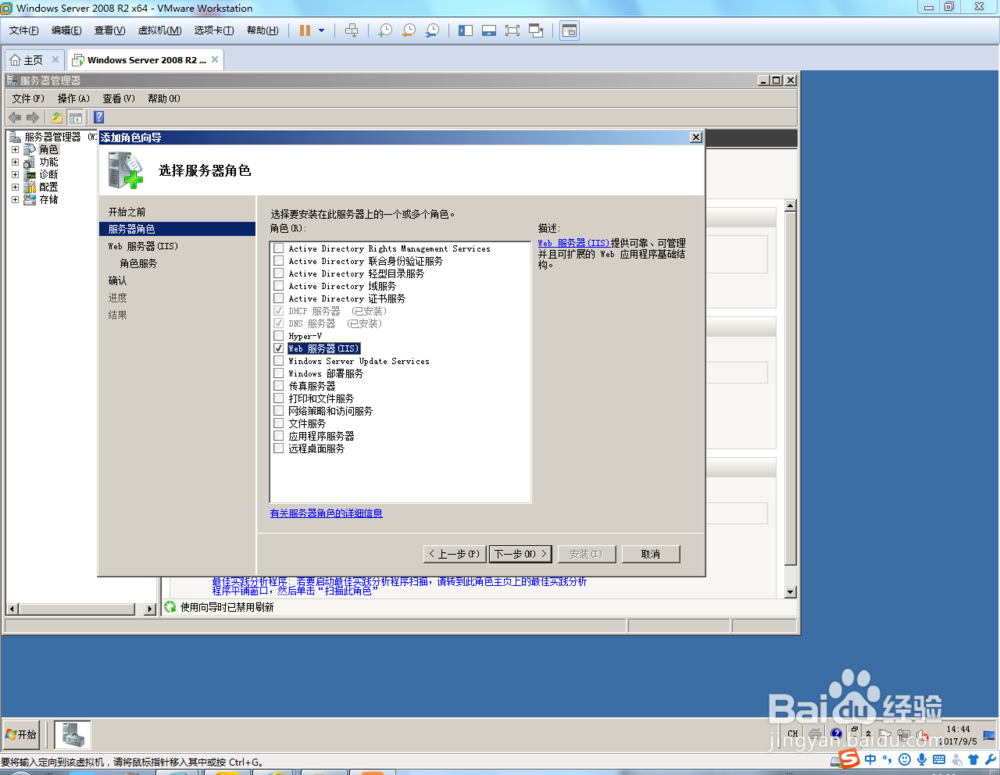The height and width of the screenshot is (775, 1000).
Task: Open VMware 文件(F) menu
Action: tap(24, 31)
